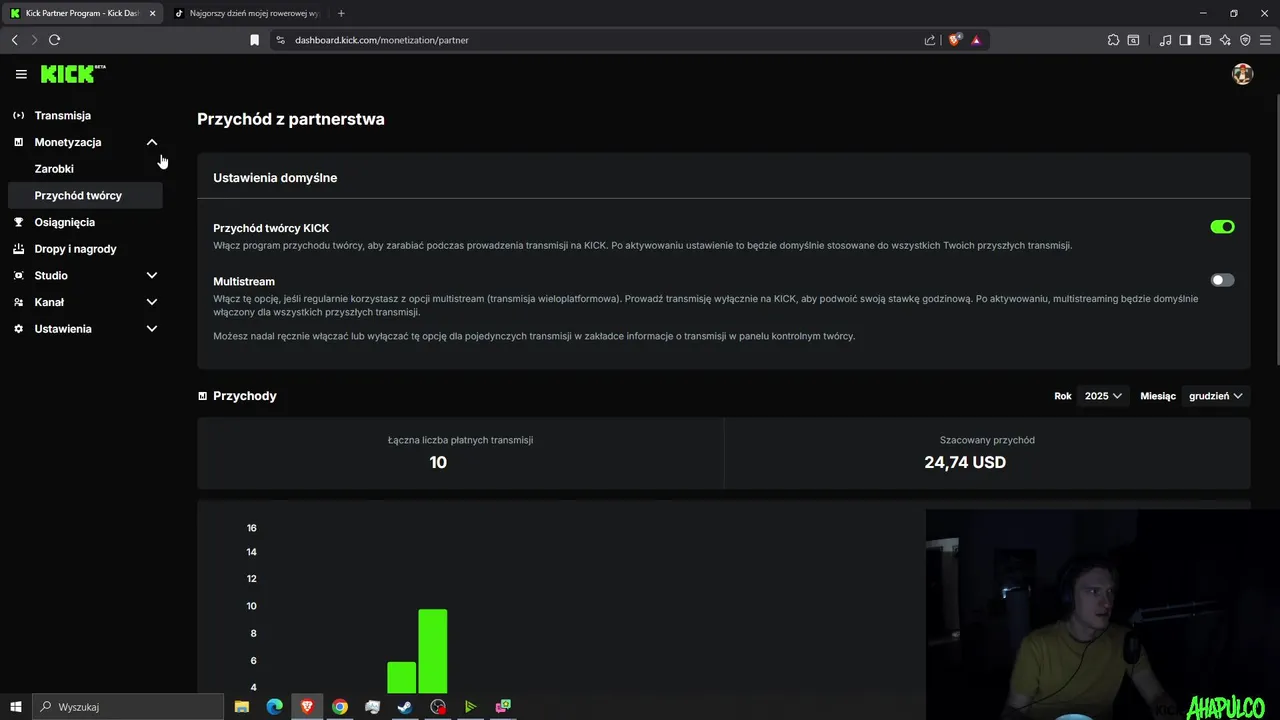Select Przychód twórcy in the sidebar

pos(84,196)
